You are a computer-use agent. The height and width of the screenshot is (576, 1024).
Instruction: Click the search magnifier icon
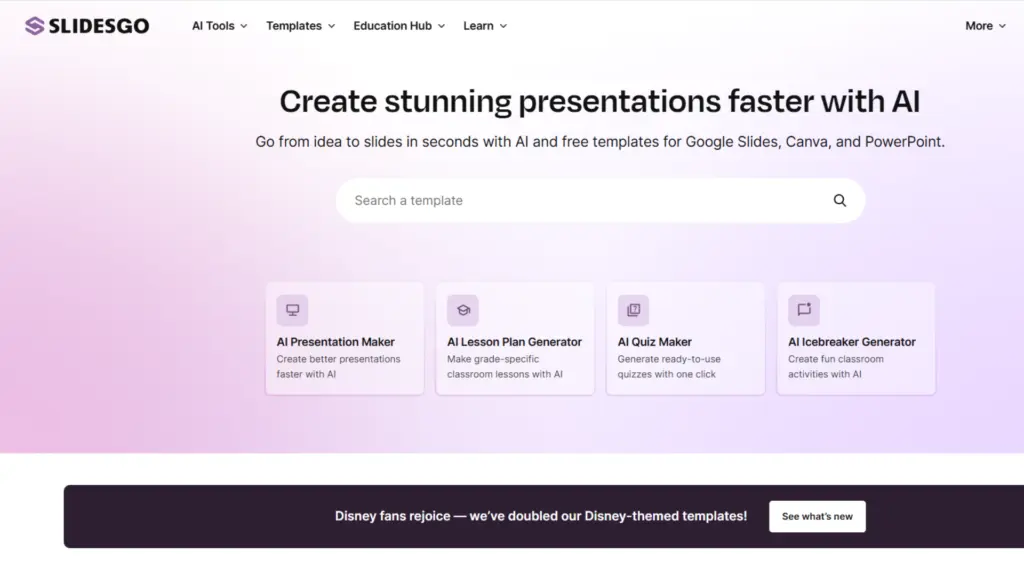point(840,200)
